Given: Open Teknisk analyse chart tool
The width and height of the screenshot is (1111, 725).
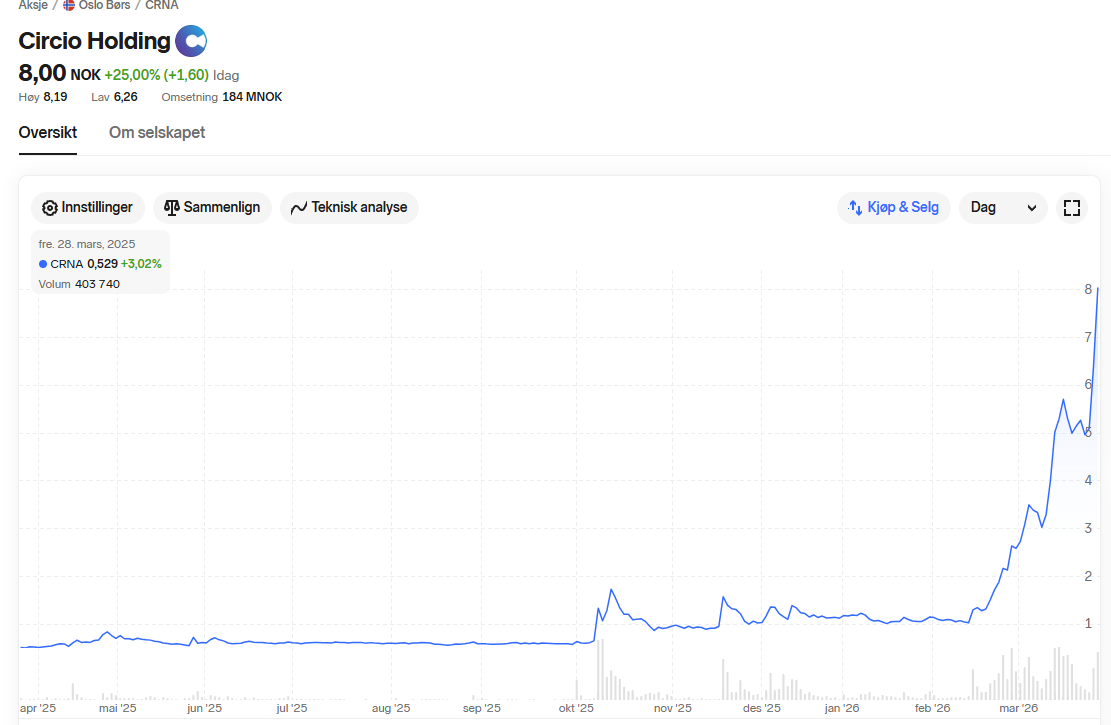Looking at the screenshot, I should [299, 208].
